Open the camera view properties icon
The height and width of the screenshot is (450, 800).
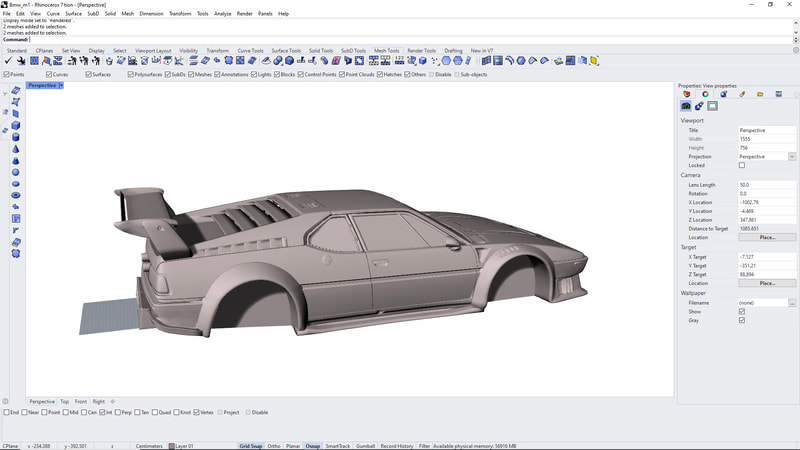pyautogui.click(x=686, y=105)
